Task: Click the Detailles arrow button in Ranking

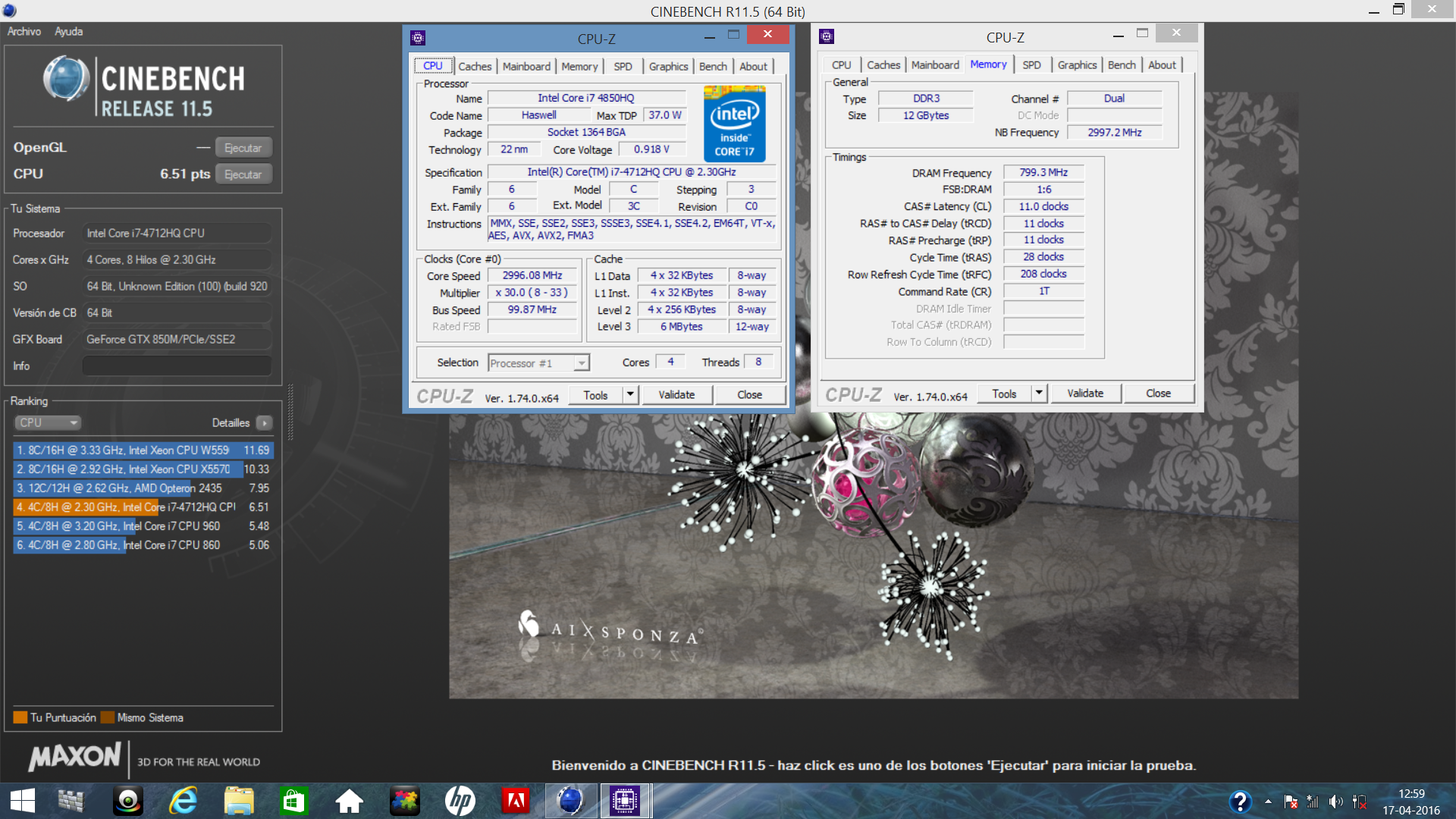Action: 264,423
